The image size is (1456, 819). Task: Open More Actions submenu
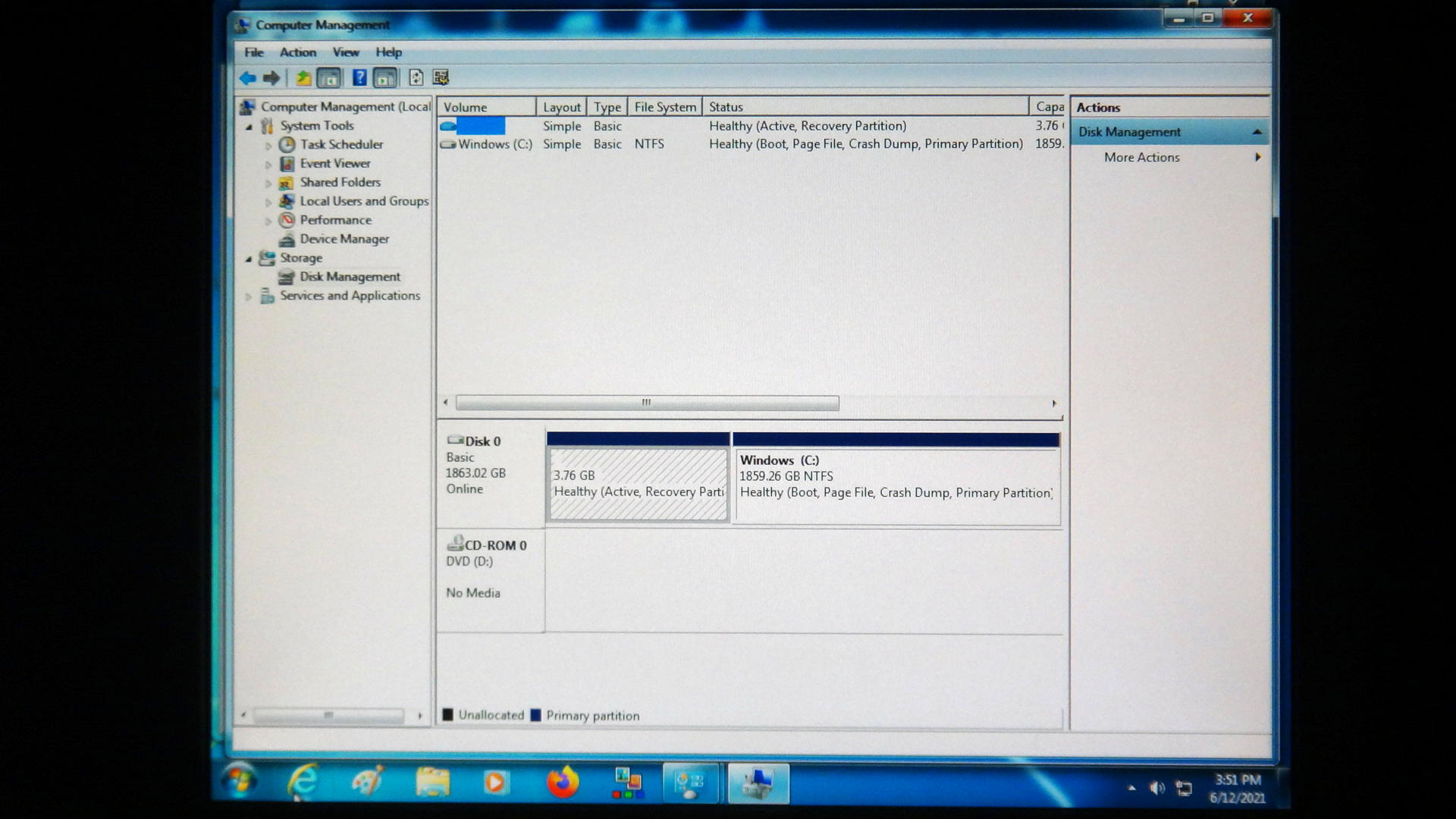(1170, 157)
